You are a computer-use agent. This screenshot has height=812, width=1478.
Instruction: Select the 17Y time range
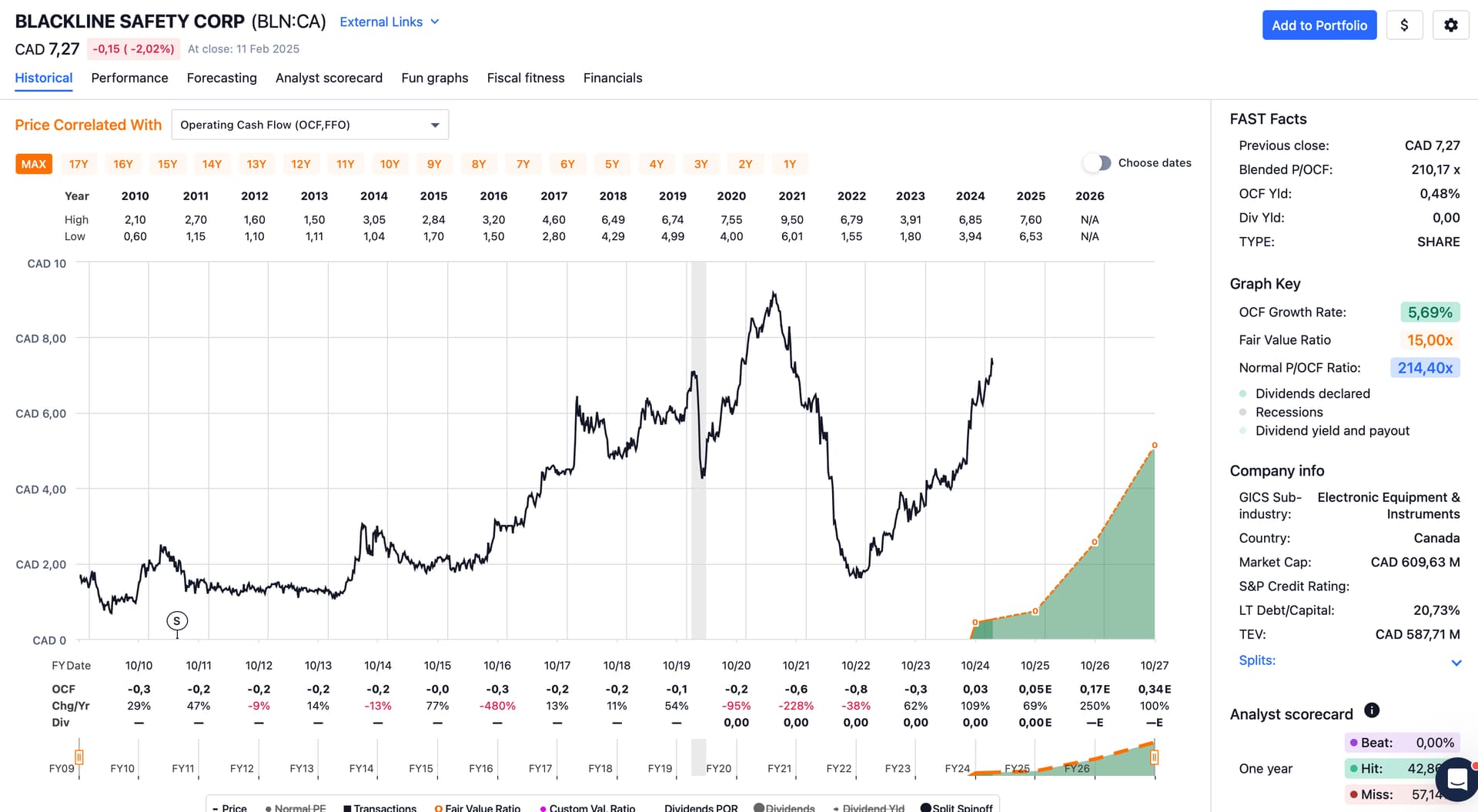79,164
